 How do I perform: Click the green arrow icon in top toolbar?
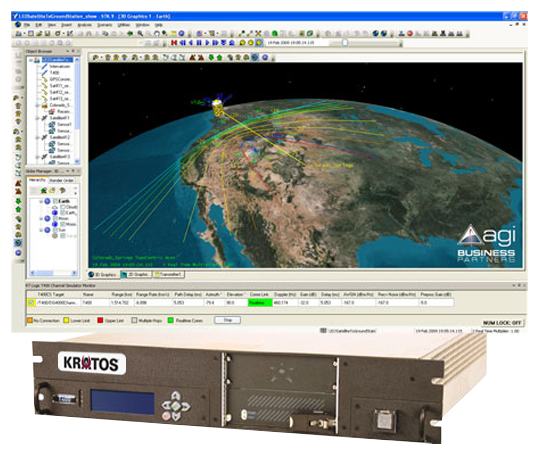coord(130,34)
